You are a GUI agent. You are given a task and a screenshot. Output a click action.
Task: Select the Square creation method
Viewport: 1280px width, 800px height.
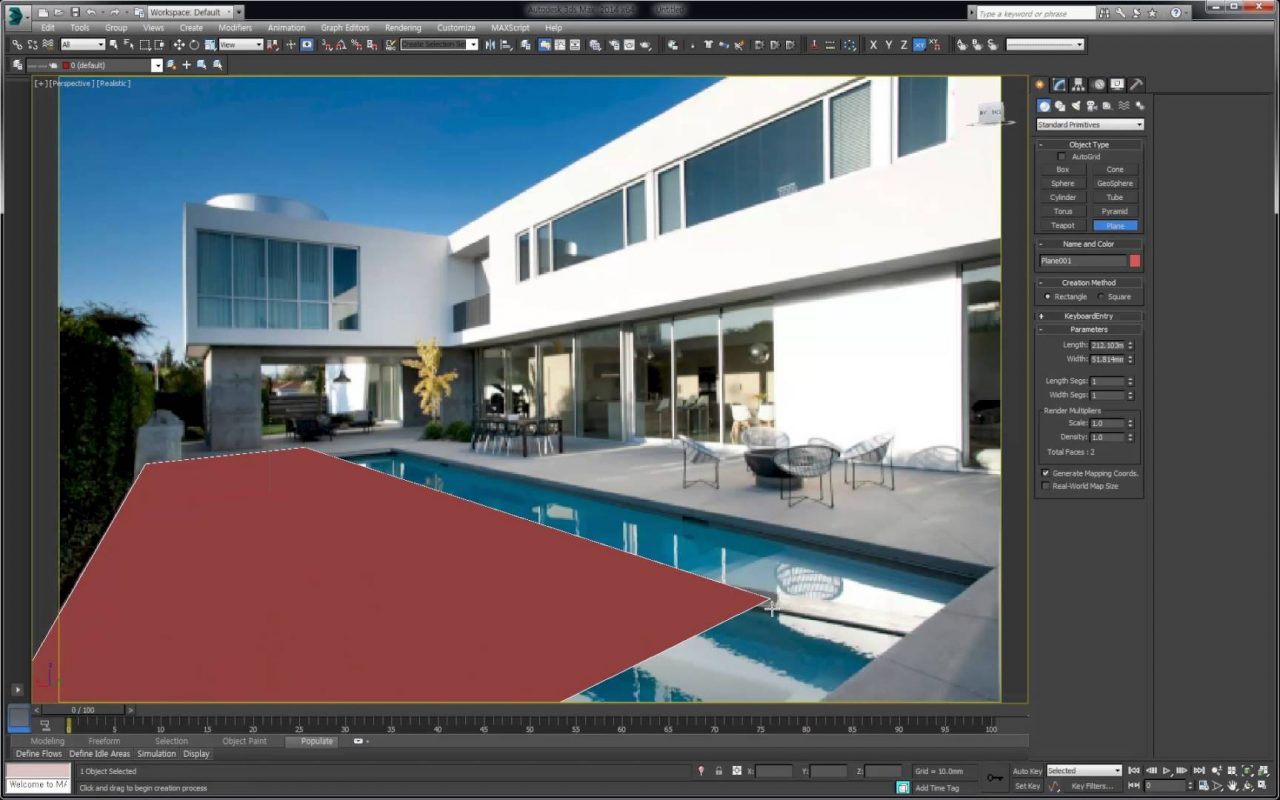tap(1101, 297)
